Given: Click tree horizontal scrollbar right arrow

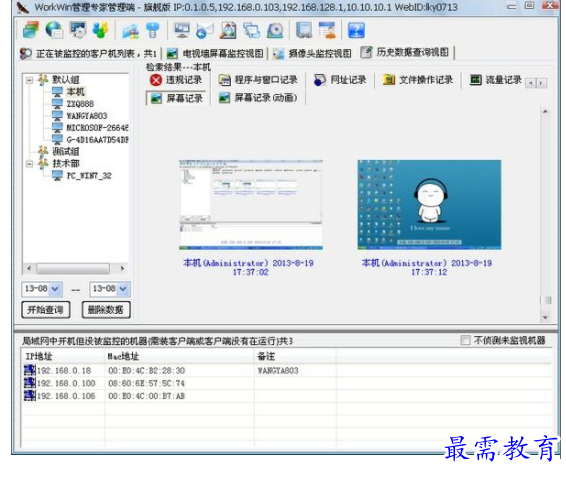Looking at the screenshot, I should click(x=123, y=269).
